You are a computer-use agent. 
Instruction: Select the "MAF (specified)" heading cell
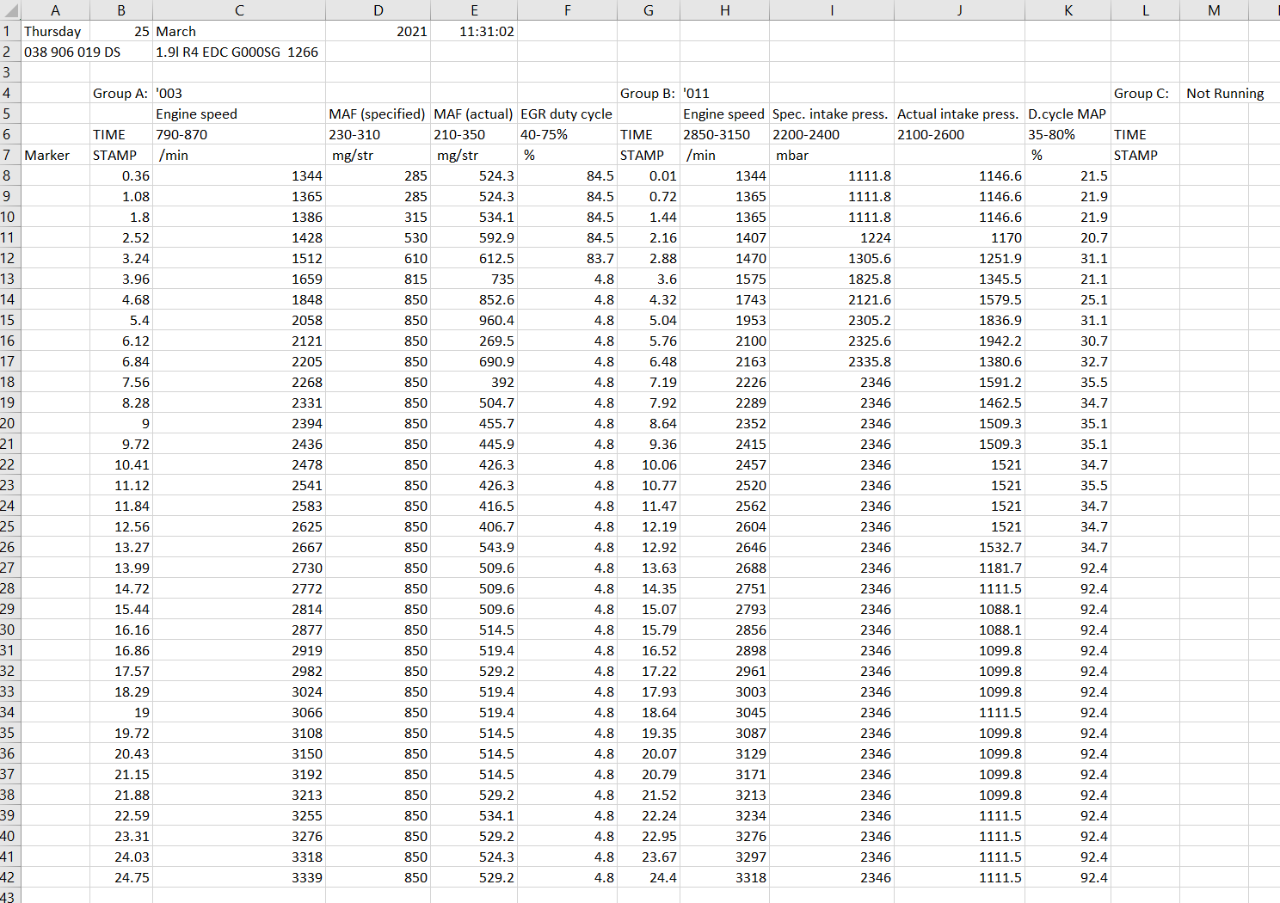coord(377,114)
